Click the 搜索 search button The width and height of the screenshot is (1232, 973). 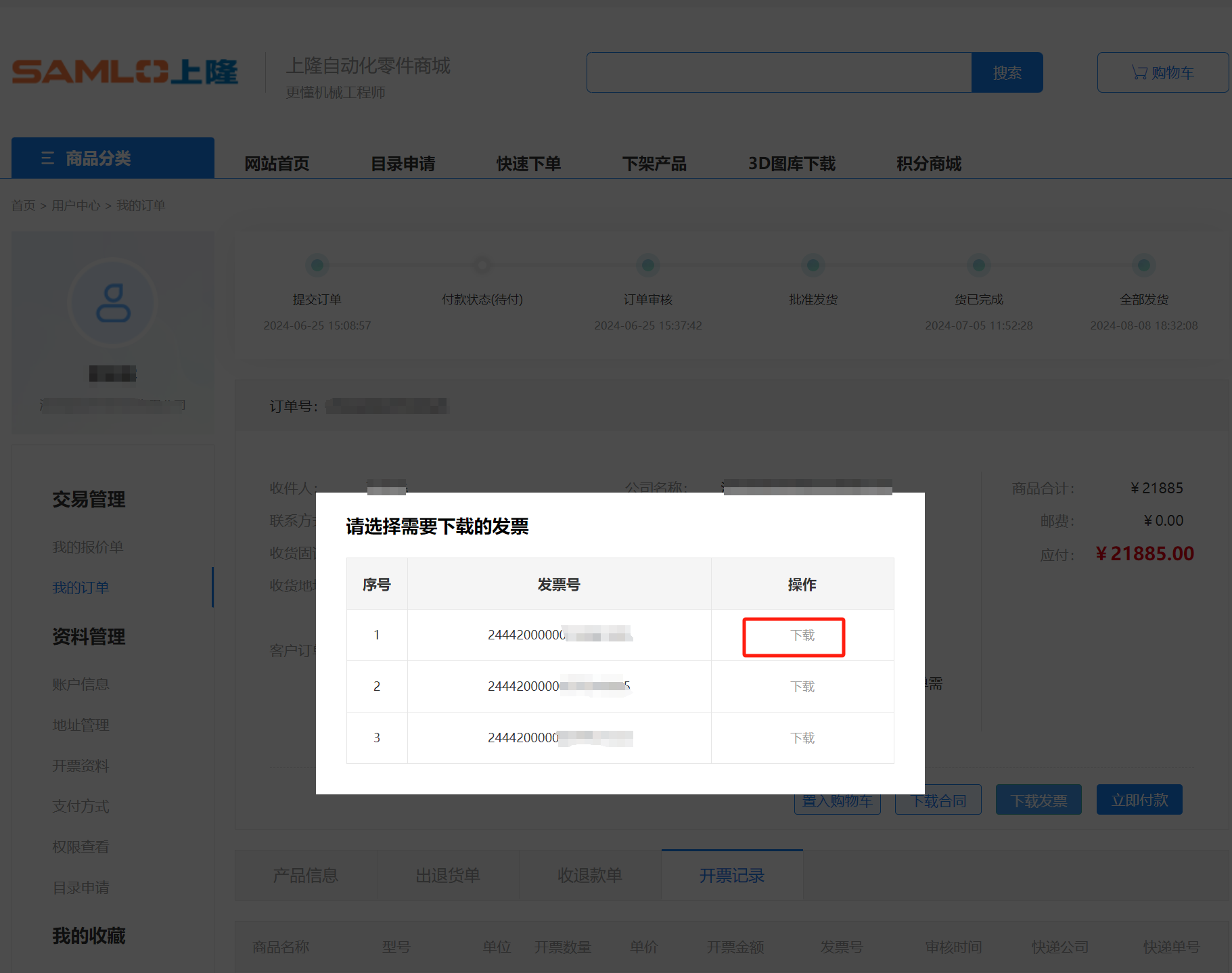(1007, 72)
